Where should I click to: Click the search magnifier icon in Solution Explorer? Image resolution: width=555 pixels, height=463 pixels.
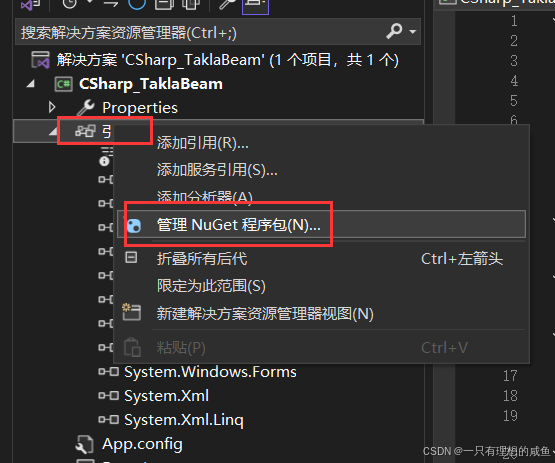click(x=394, y=31)
